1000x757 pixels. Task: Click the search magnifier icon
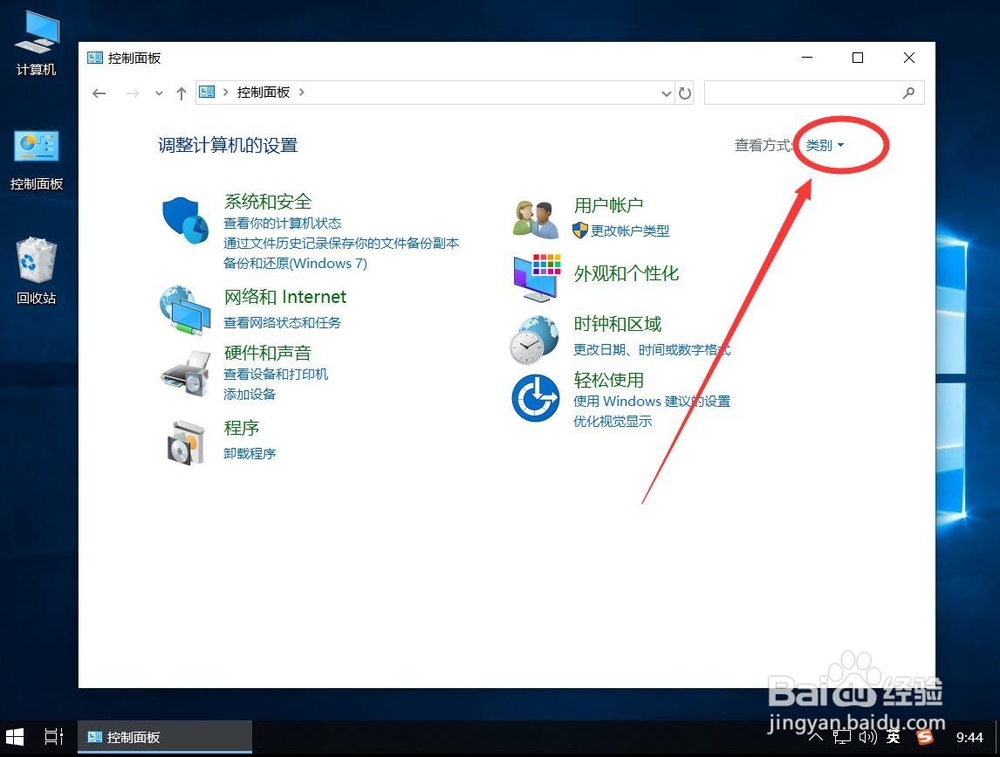(909, 93)
